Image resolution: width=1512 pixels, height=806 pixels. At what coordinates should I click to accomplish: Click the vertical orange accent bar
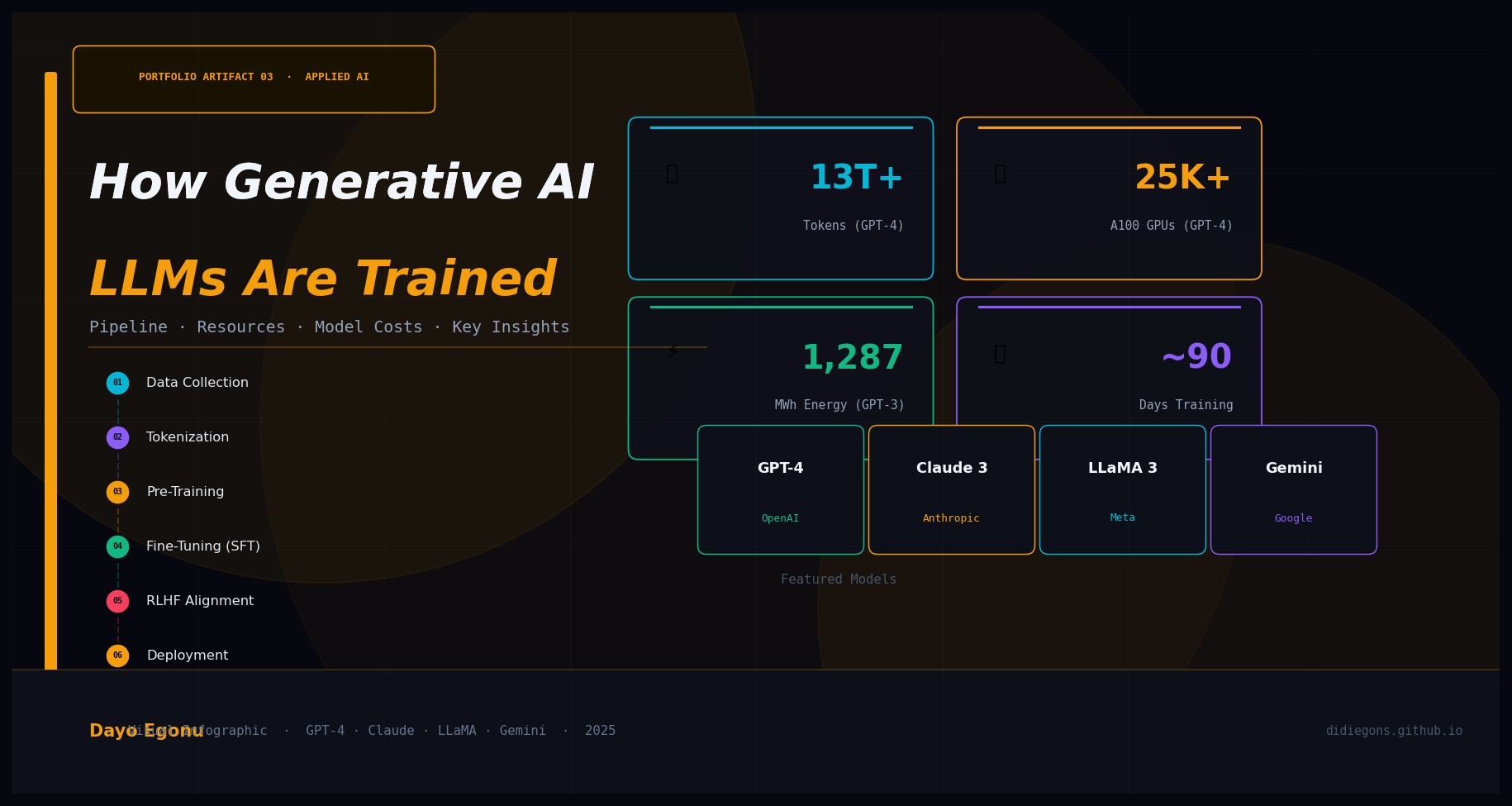50,370
